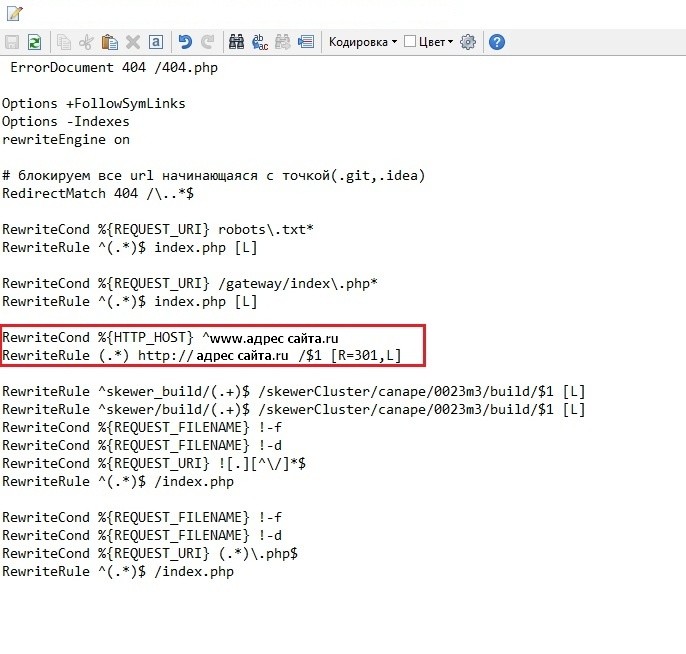Open Help with the blue question mark
This screenshot has width=686, height=654.
[x=496, y=42]
